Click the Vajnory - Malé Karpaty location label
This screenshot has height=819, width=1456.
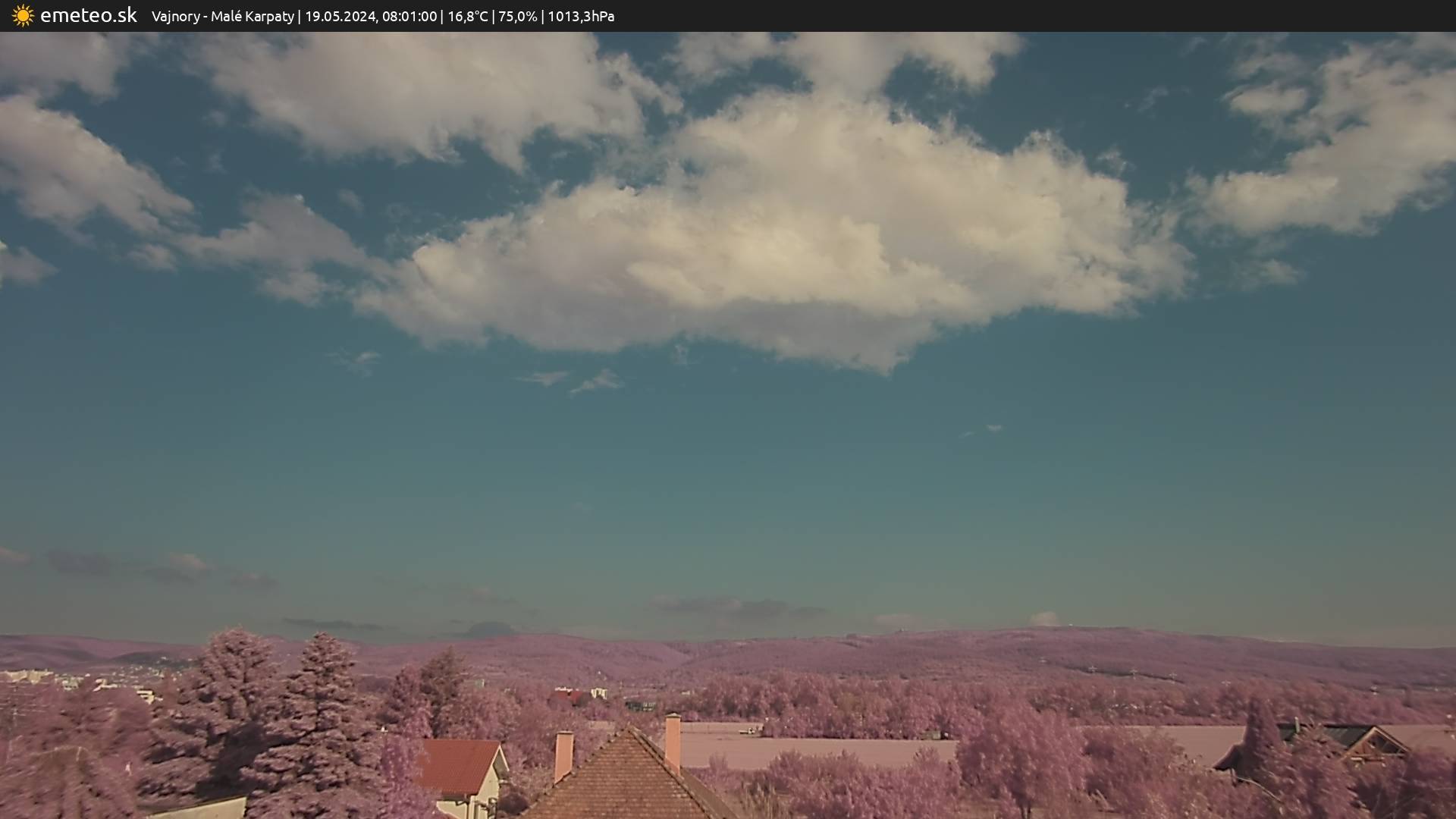pyautogui.click(x=222, y=17)
